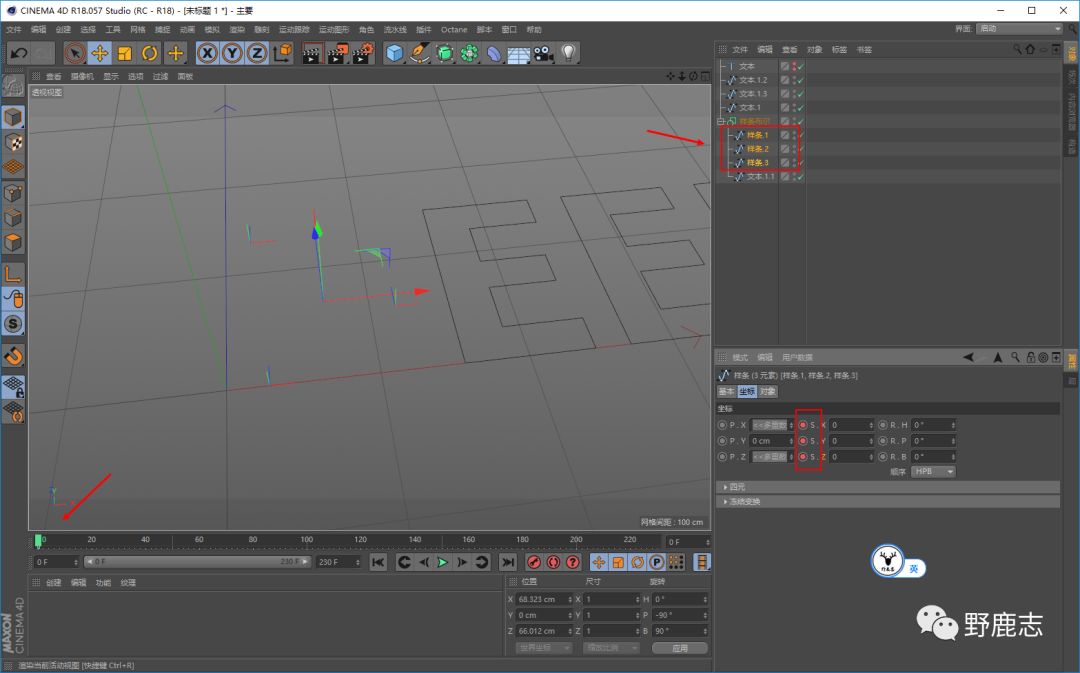Activate the Rotate tool
1080x673 pixels.
click(x=150, y=53)
